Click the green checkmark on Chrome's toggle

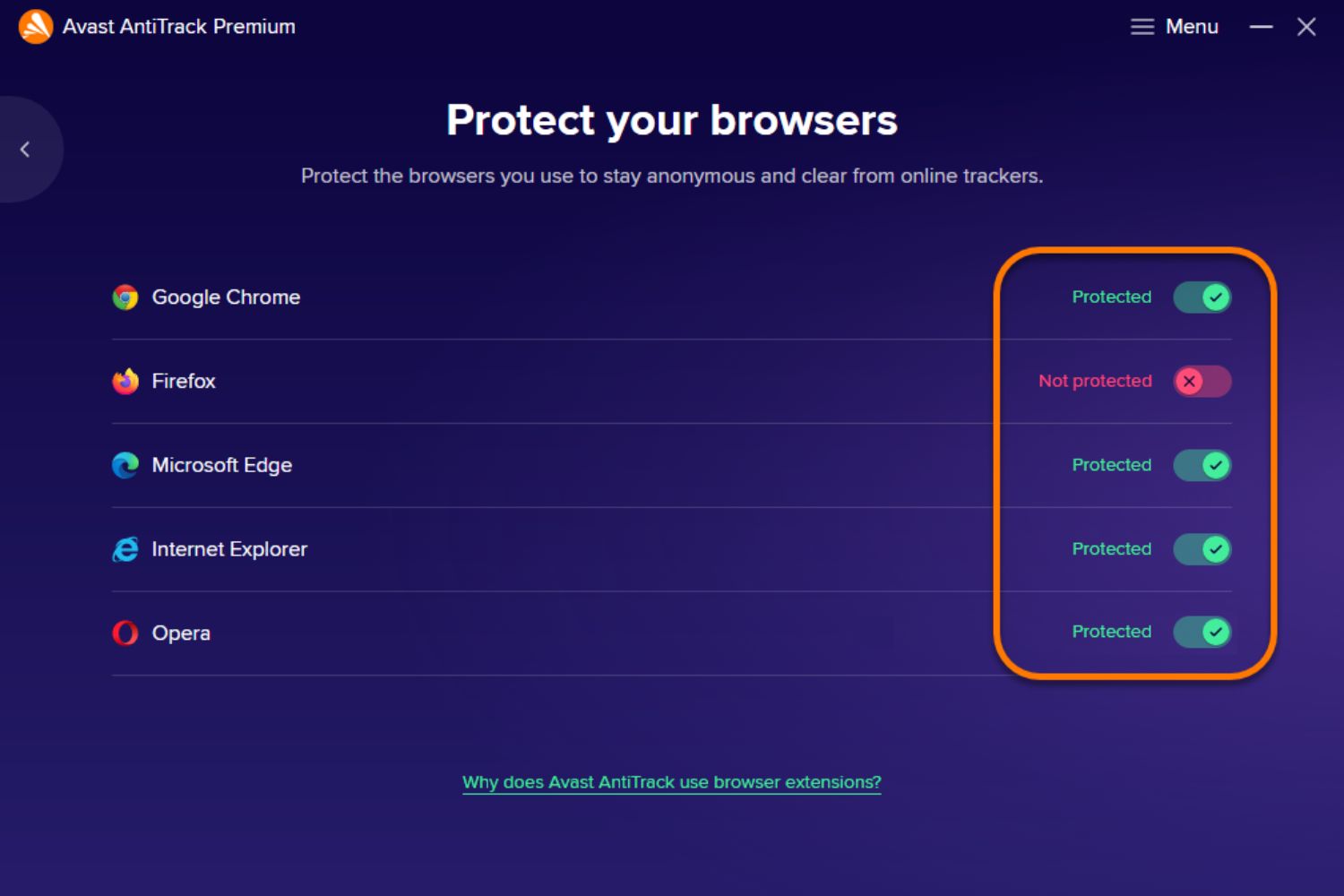coord(1214,297)
